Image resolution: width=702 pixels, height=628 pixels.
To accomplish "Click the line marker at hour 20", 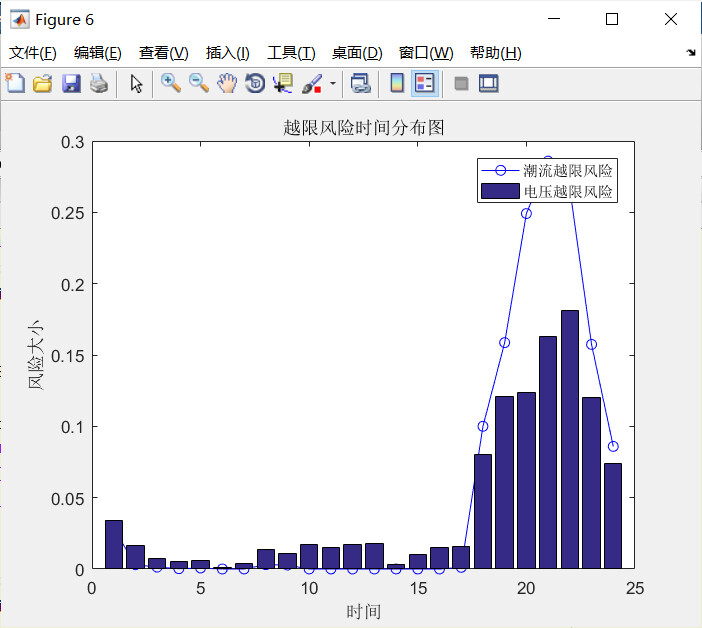I will pos(526,214).
